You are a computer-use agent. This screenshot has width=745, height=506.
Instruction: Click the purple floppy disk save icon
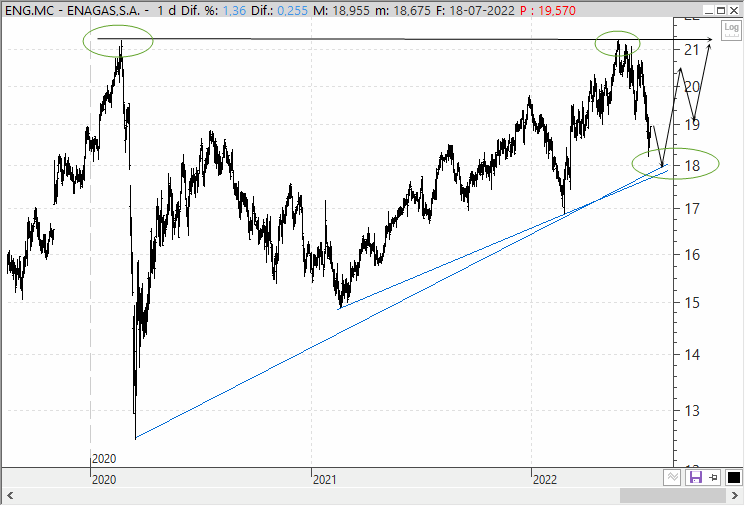(x=696, y=477)
